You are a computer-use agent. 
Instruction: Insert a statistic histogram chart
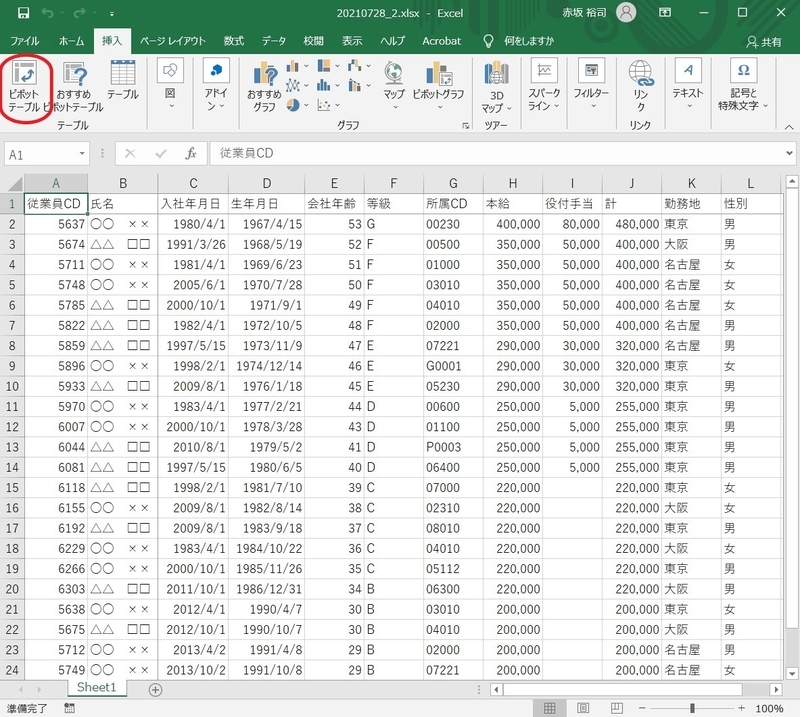coord(324,85)
